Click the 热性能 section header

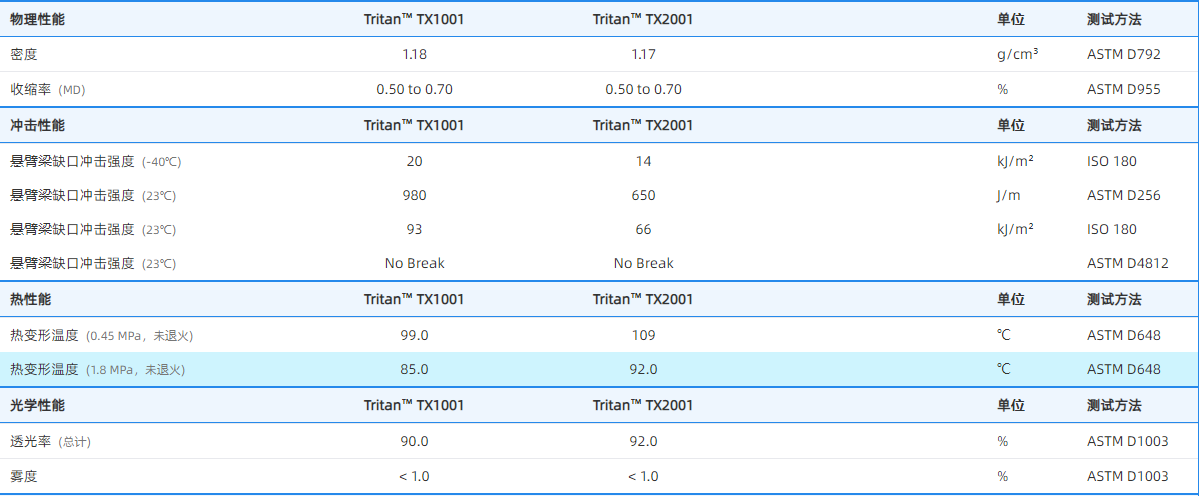[30, 299]
